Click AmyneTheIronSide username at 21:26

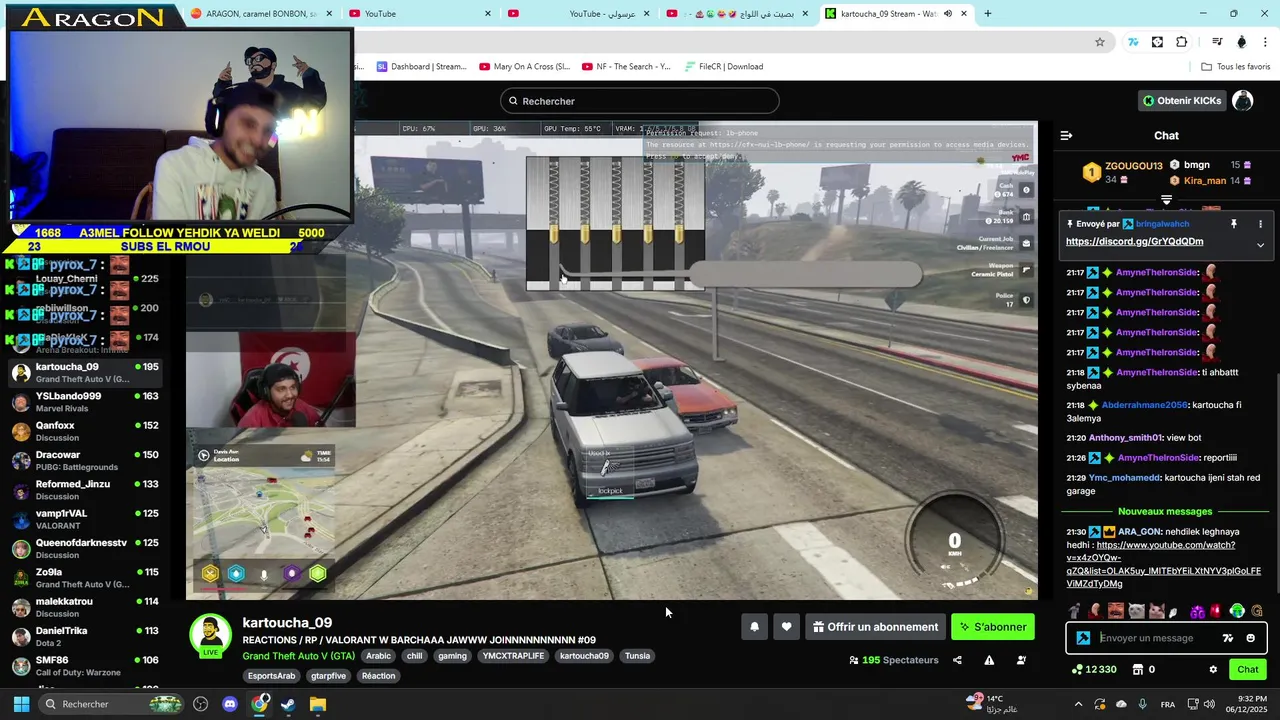1157,458
